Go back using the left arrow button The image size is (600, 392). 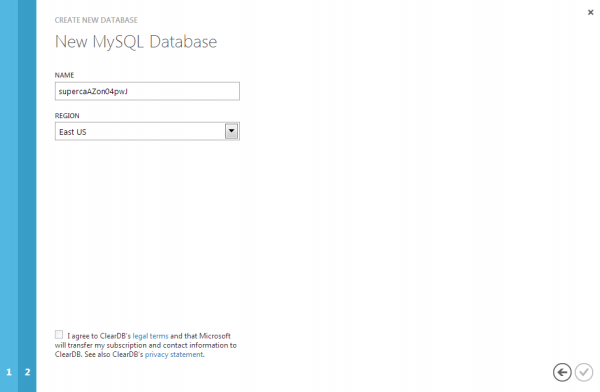coord(562,372)
